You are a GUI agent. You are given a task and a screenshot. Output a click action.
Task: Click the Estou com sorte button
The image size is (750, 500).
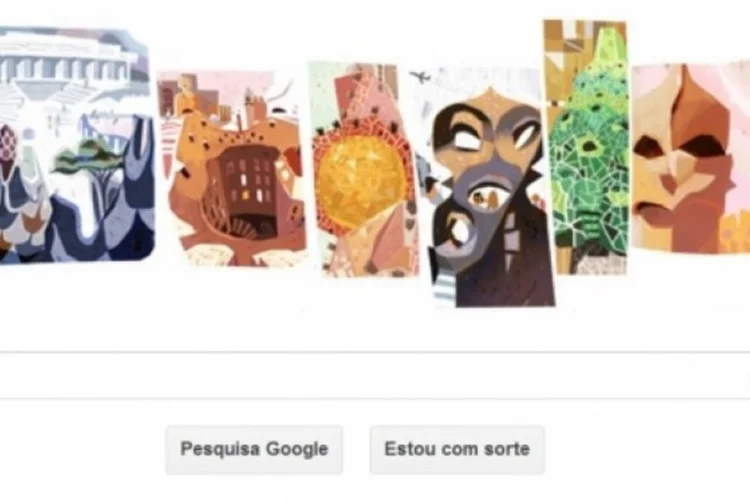point(457,449)
